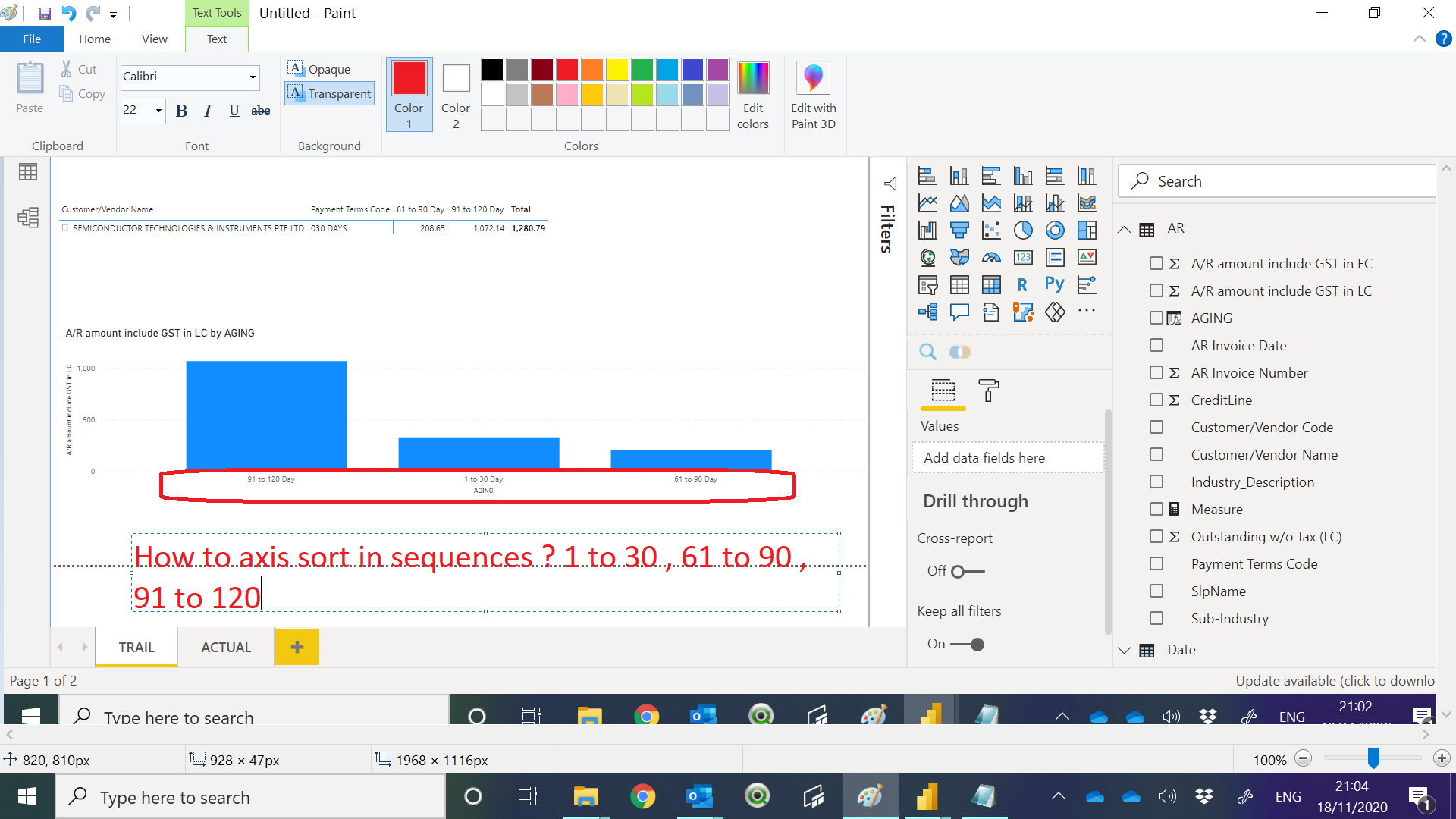Check Customer/Vendor Name field checkbox
Viewport: 1456px width, 819px height.
pos(1156,454)
